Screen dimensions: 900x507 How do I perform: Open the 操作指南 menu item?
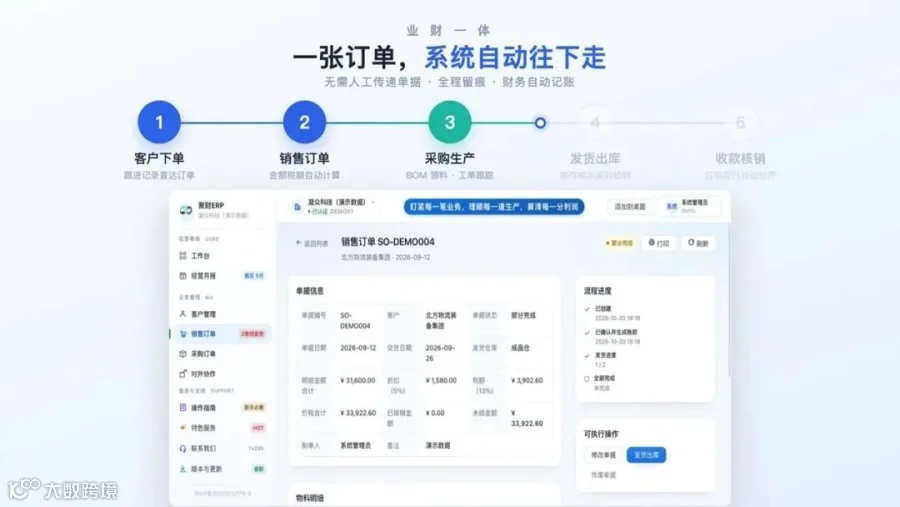(x=223, y=408)
